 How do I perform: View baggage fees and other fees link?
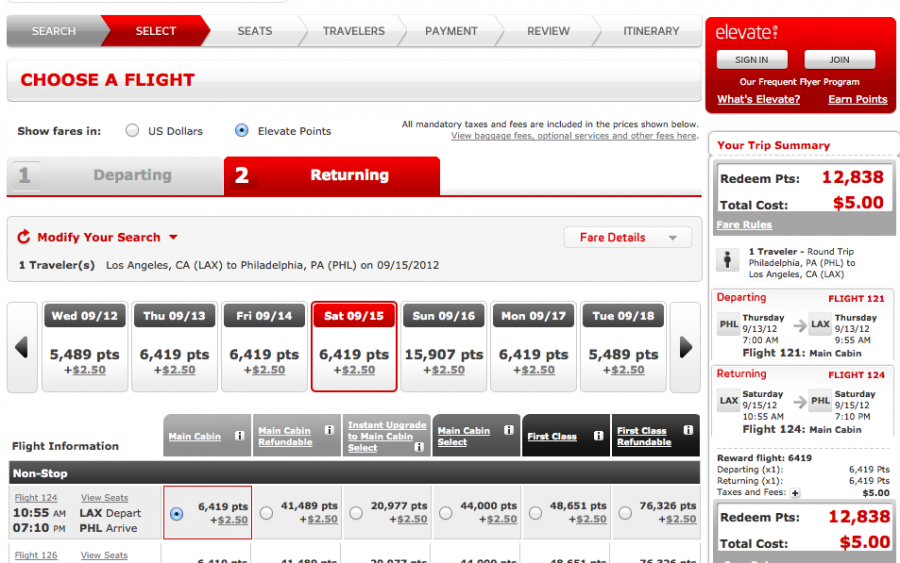point(573,136)
